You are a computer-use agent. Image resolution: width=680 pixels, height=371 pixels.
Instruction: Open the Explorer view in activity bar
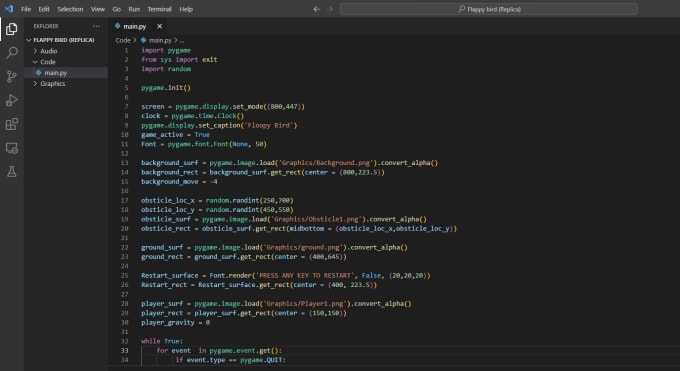coord(12,29)
